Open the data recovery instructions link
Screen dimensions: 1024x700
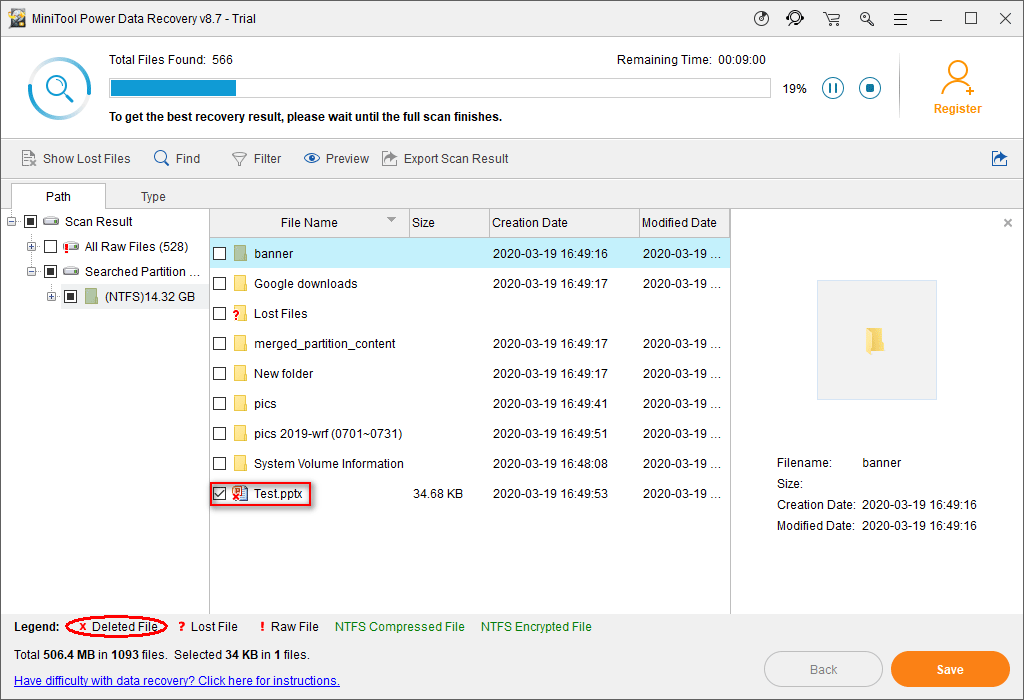pyautogui.click(x=177, y=680)
